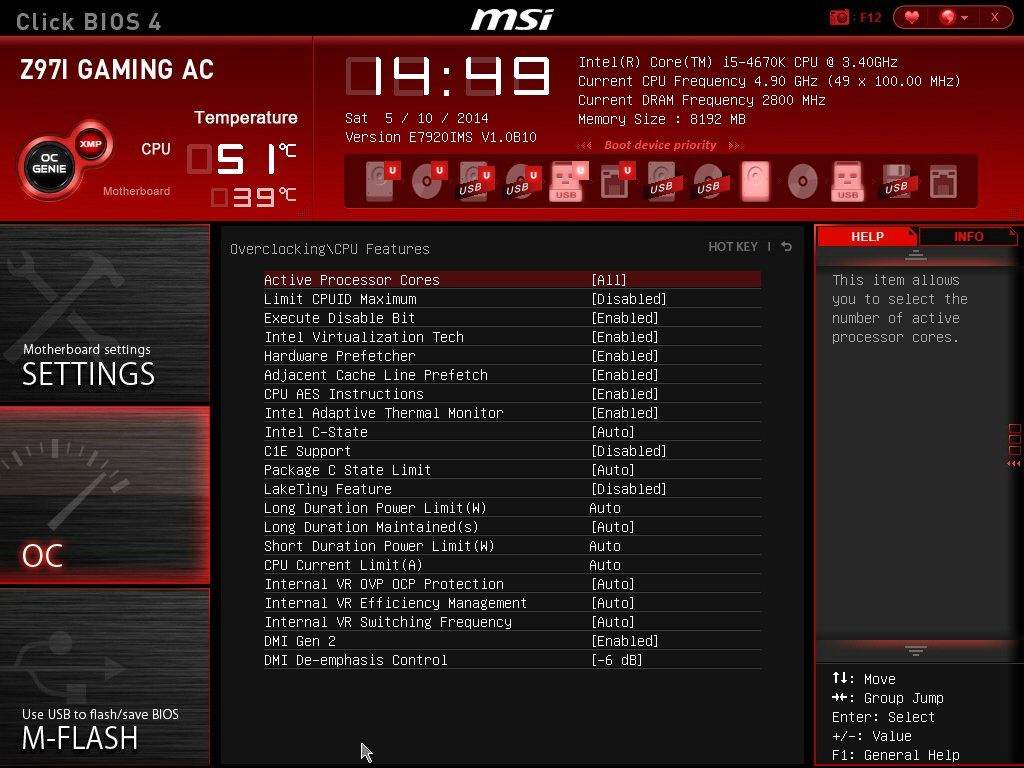Edit Long Duration Power Limit(W) value
The width and height of the screenshot is (1024, 768).
[512, 507]
